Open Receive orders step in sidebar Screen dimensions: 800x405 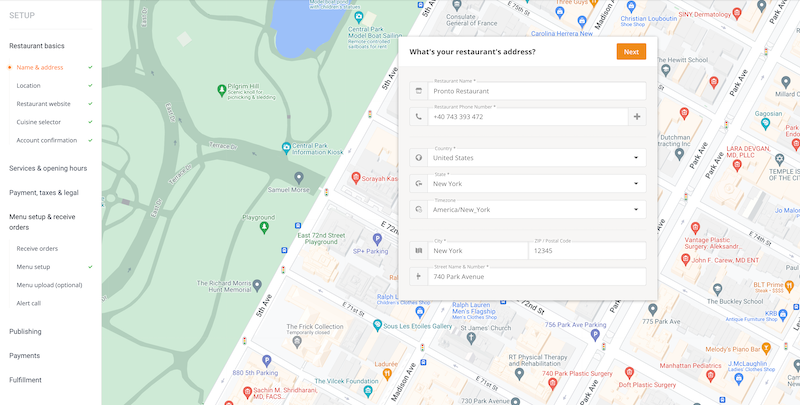[x=37, y=248]
